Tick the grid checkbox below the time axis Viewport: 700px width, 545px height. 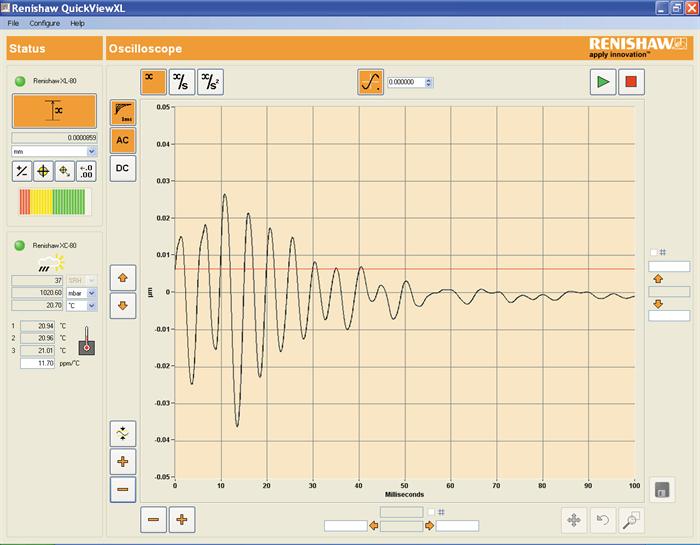(430, 512)
